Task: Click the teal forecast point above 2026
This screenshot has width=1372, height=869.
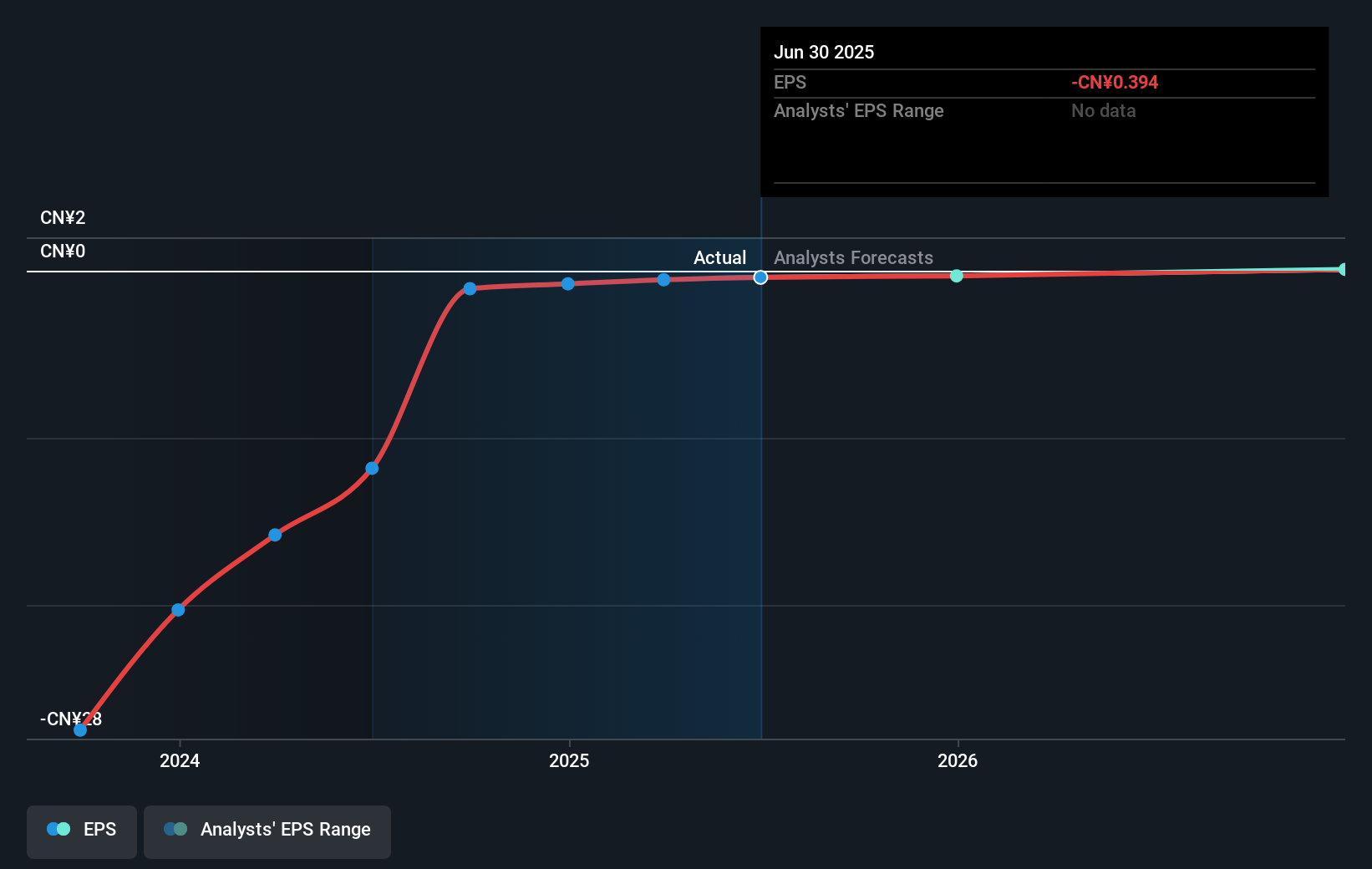Action: [957, 276]
